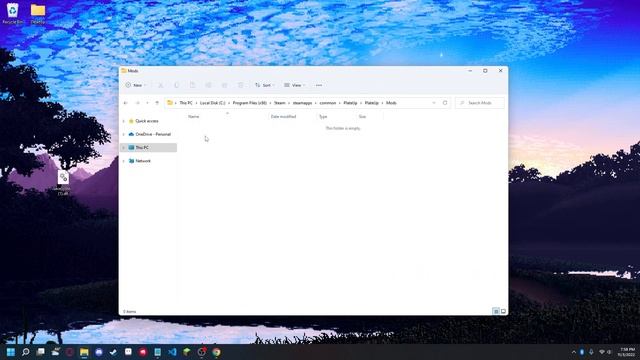640x360 pixels.
Task: Sort by Date modified column
Action: [x=283, y=117]
